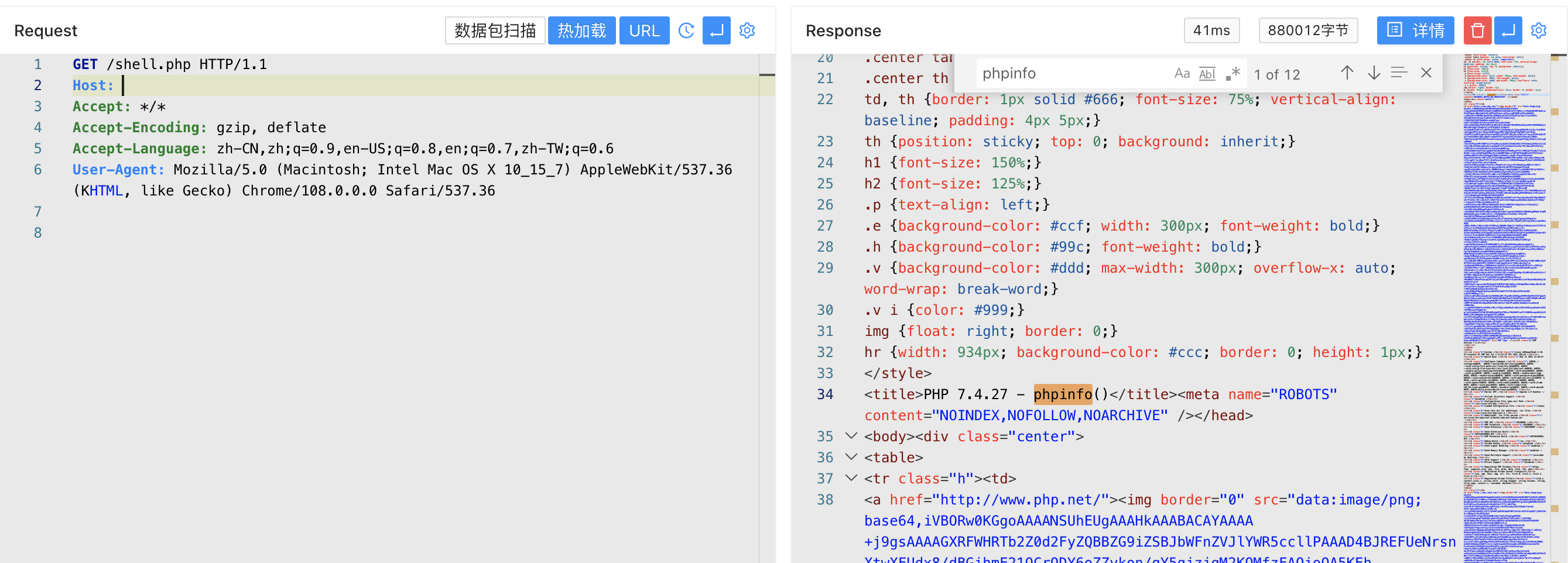Click the 880012字节 response size tag
The height and width of the screenshot is (563, 1568).
coord(1307,30)
